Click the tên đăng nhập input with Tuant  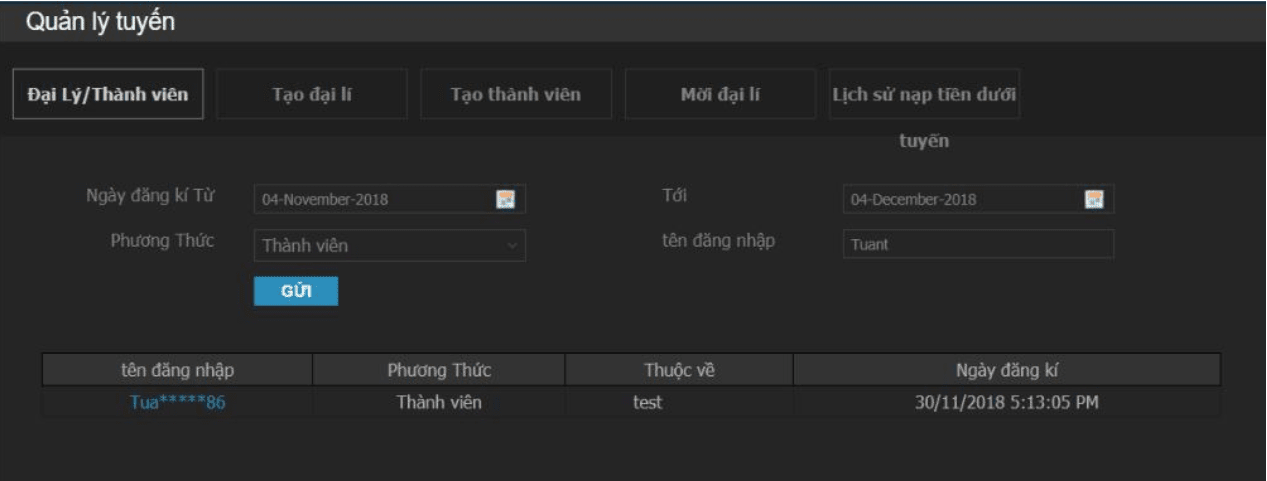[978, 244]
